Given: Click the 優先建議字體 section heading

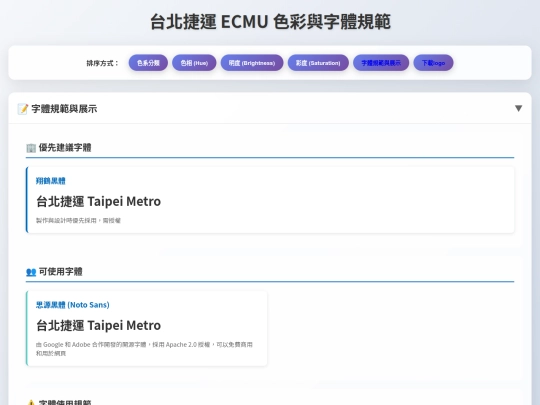Looking at the screenshot, I should click(65, 147).
